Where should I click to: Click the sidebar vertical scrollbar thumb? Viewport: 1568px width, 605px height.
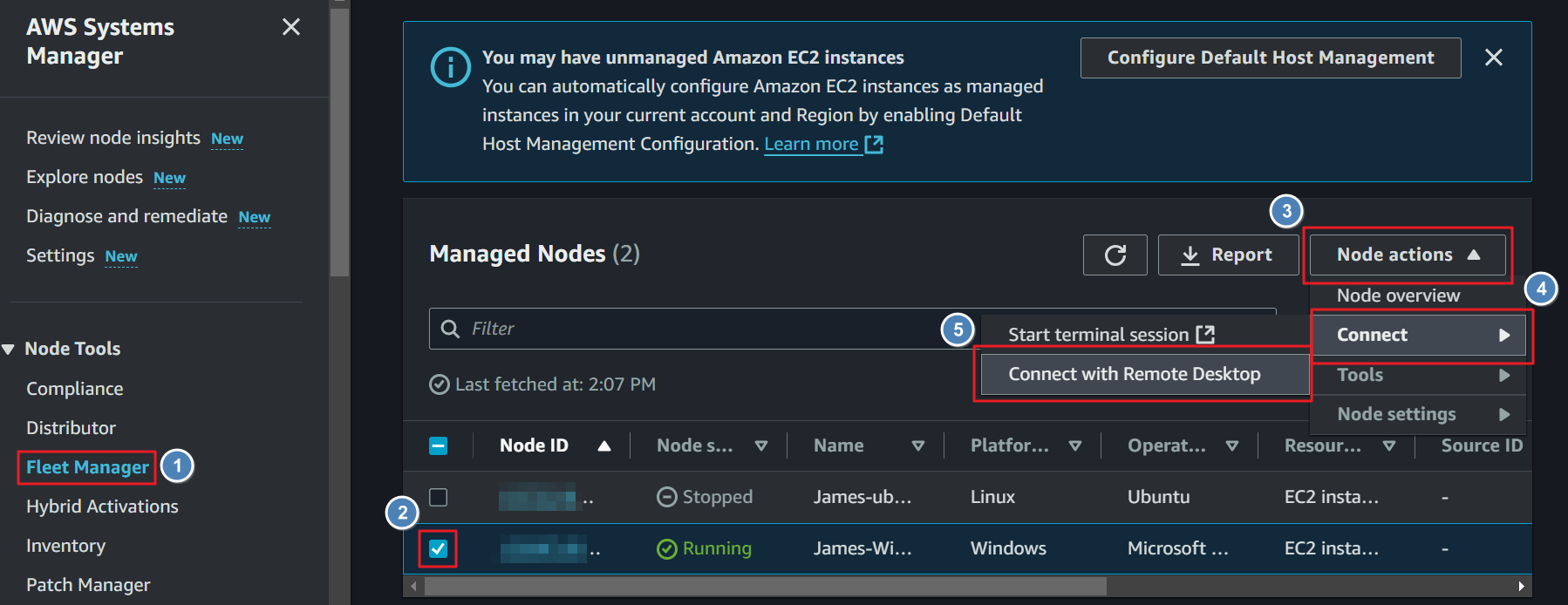[x=339, y=143]
